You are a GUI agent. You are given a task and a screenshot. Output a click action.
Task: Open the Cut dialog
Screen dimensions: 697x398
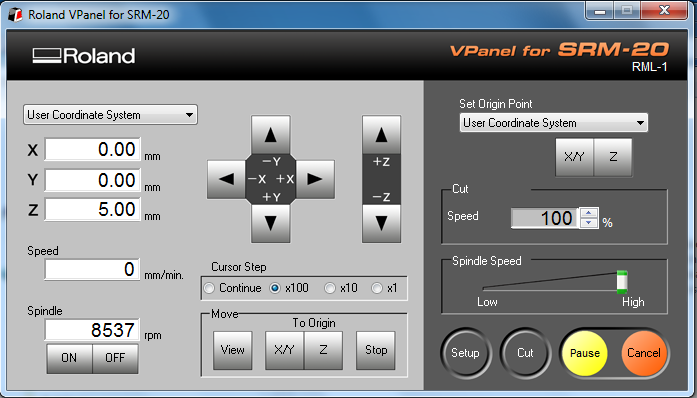pyautogui.click(x=525, y=353)
